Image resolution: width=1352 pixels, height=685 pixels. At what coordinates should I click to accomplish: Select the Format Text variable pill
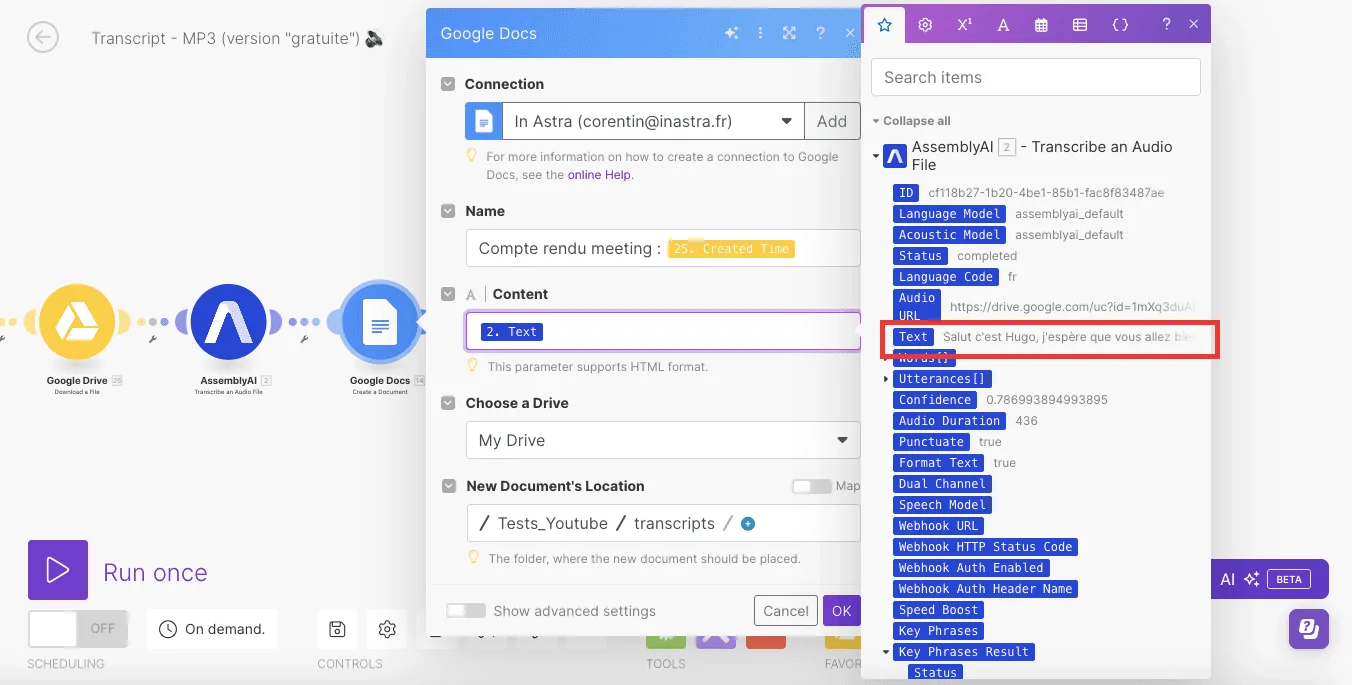coord(938,463)
